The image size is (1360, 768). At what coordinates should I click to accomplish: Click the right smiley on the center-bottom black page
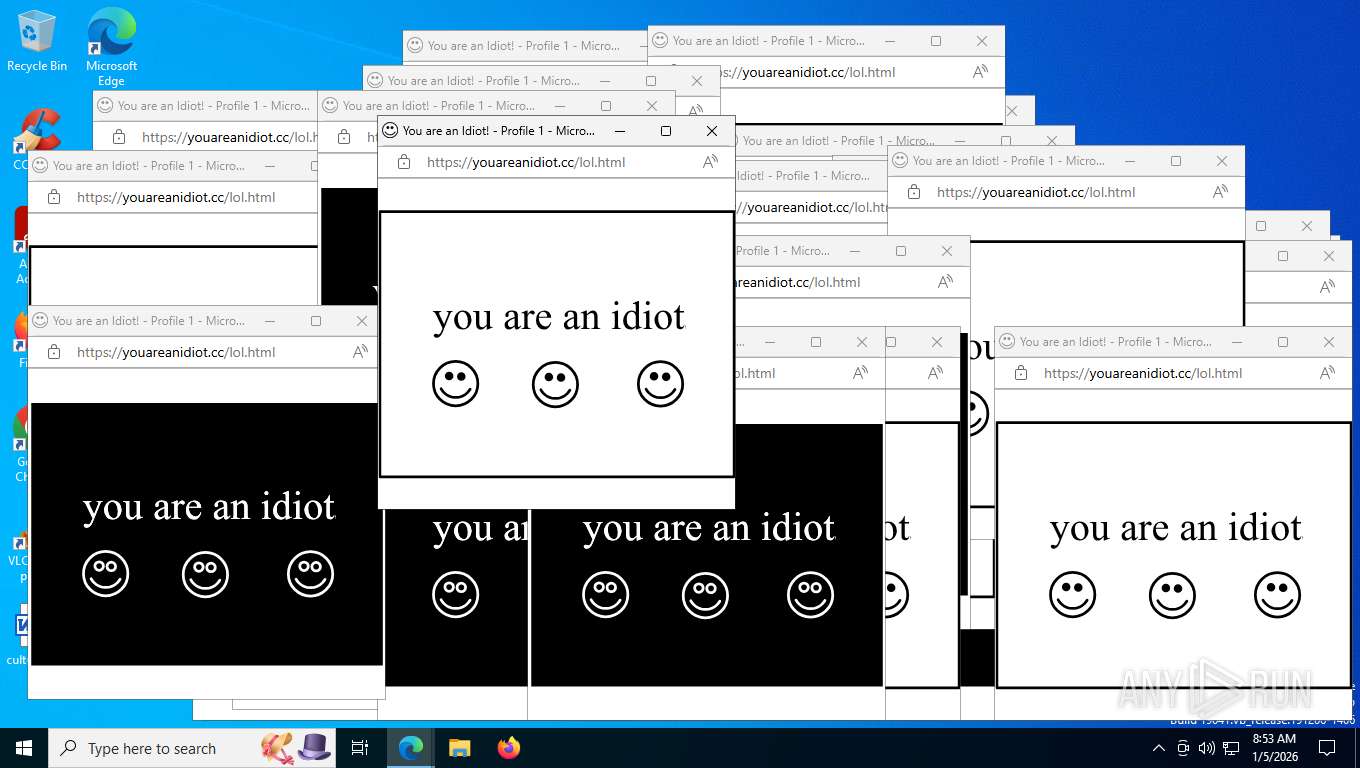pos(810,595)
